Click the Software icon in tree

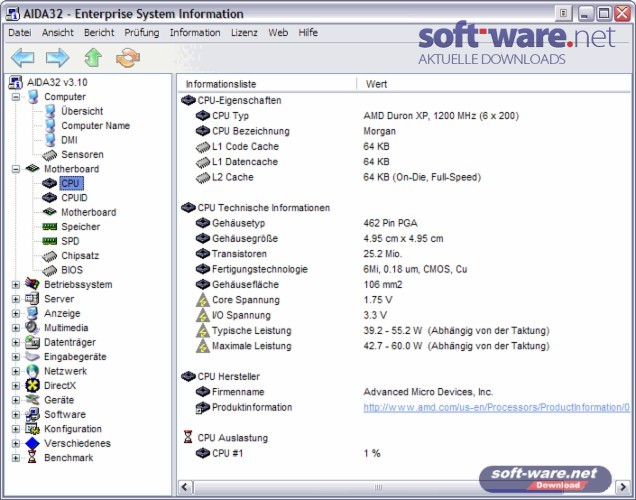[32, 414]
